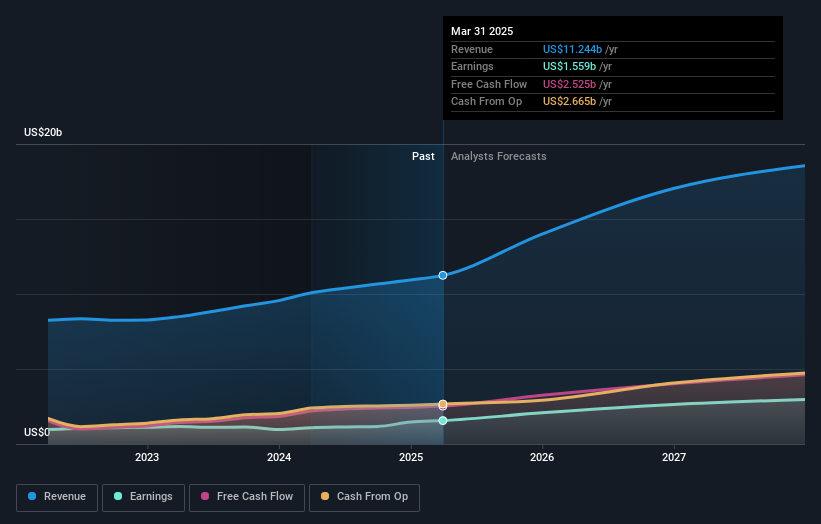
Task: Select the 2023 x-axis label
Action: click(147, 458)
